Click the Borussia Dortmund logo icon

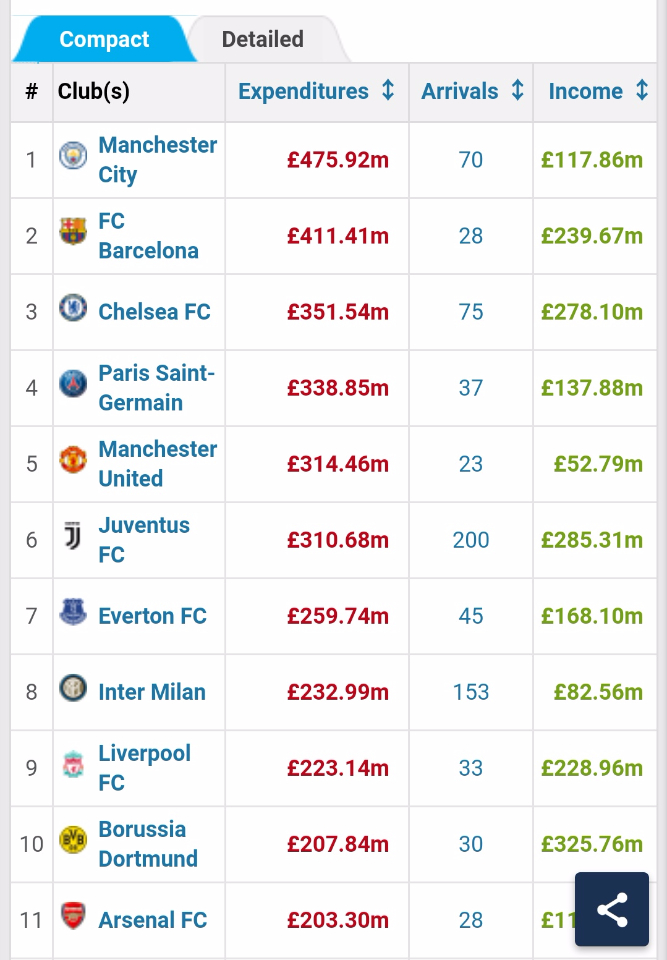[73, 841]
